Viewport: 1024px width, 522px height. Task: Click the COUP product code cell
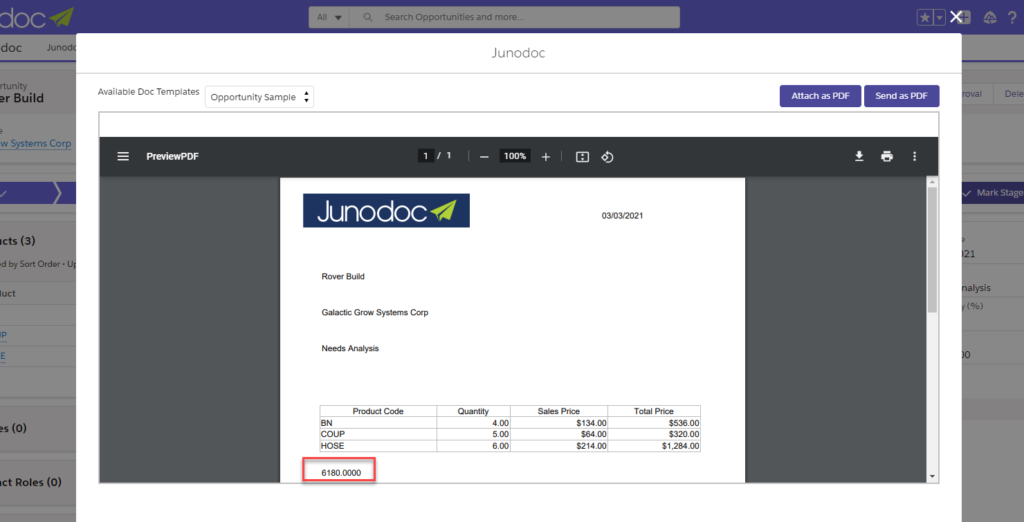point(378,434)
